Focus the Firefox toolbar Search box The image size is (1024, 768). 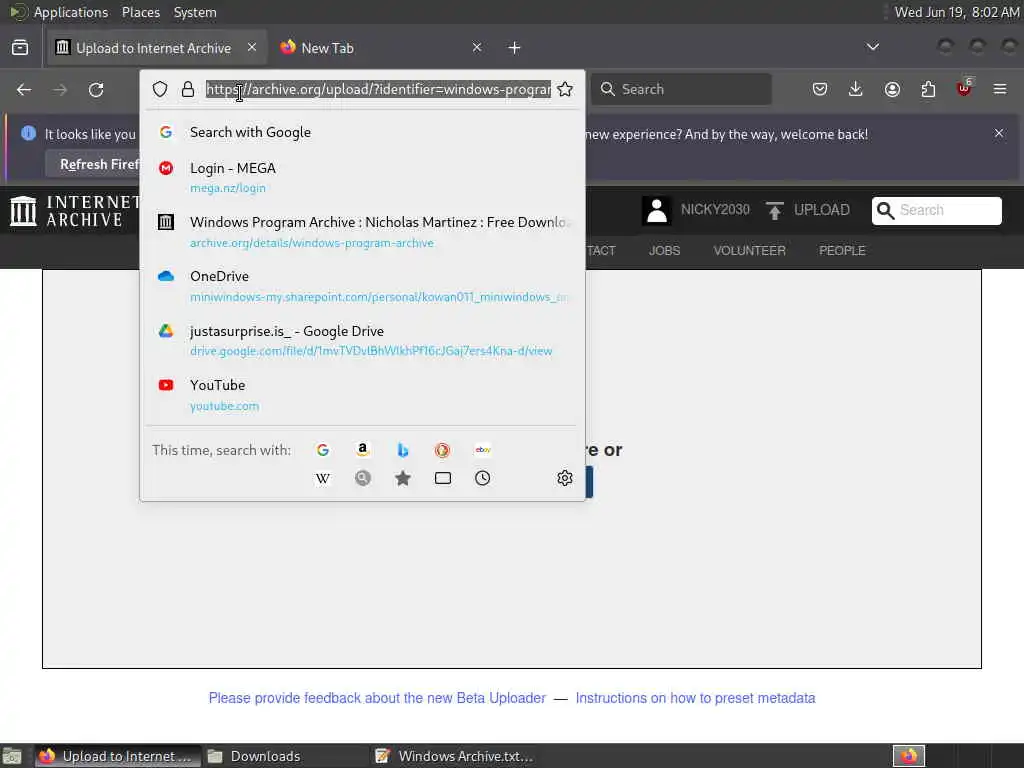tap(681, 89)
